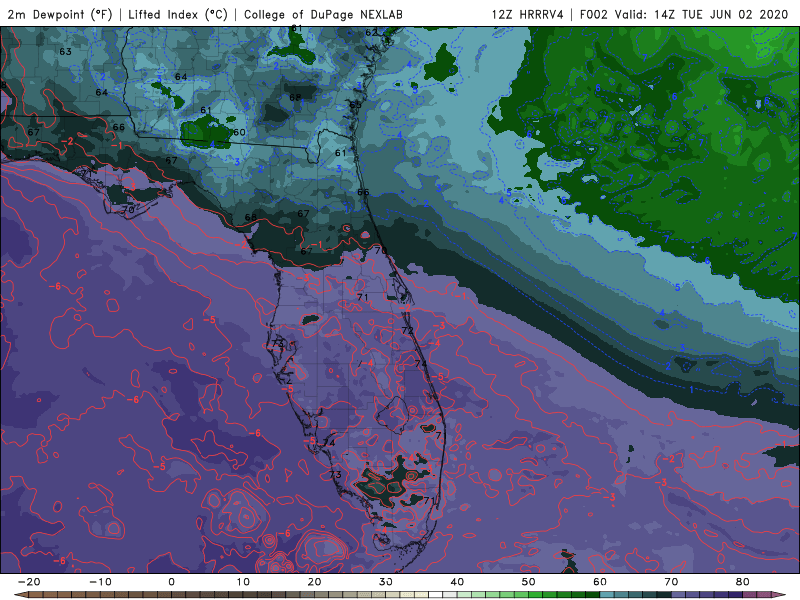
Task: Click the "Lifted Index (°C)" title text
Action: pyautogui.click(x=178, y=14)
